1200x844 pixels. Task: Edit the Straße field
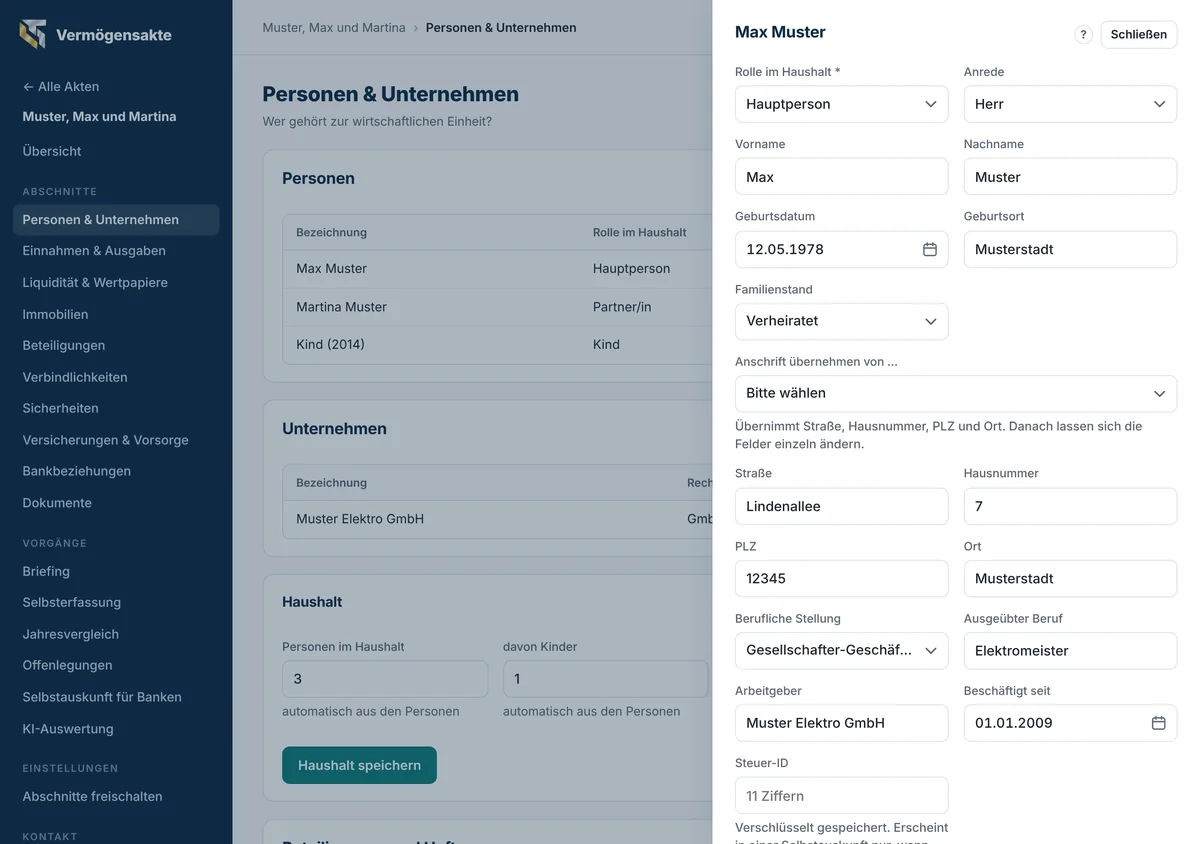click(841, 506)
